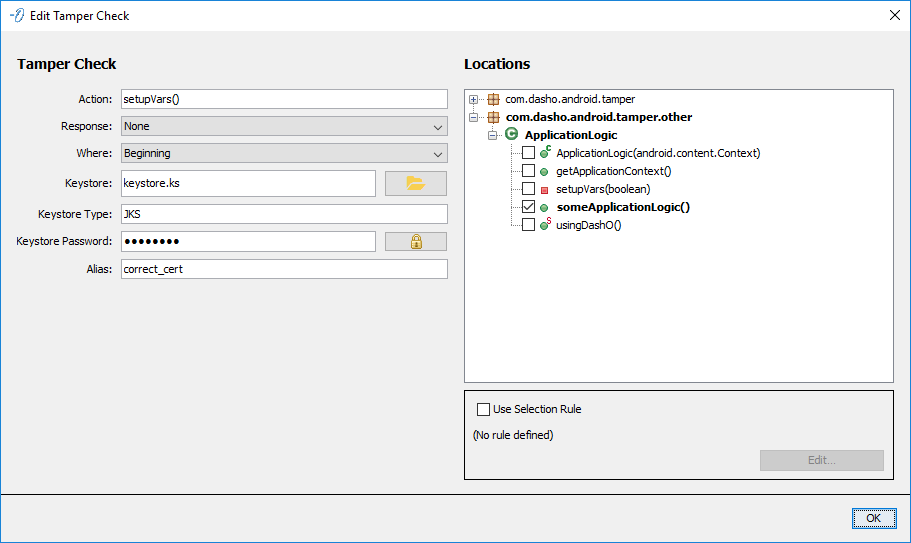Click the red setupVars(boolean) method icon

[x=544, y=190]
